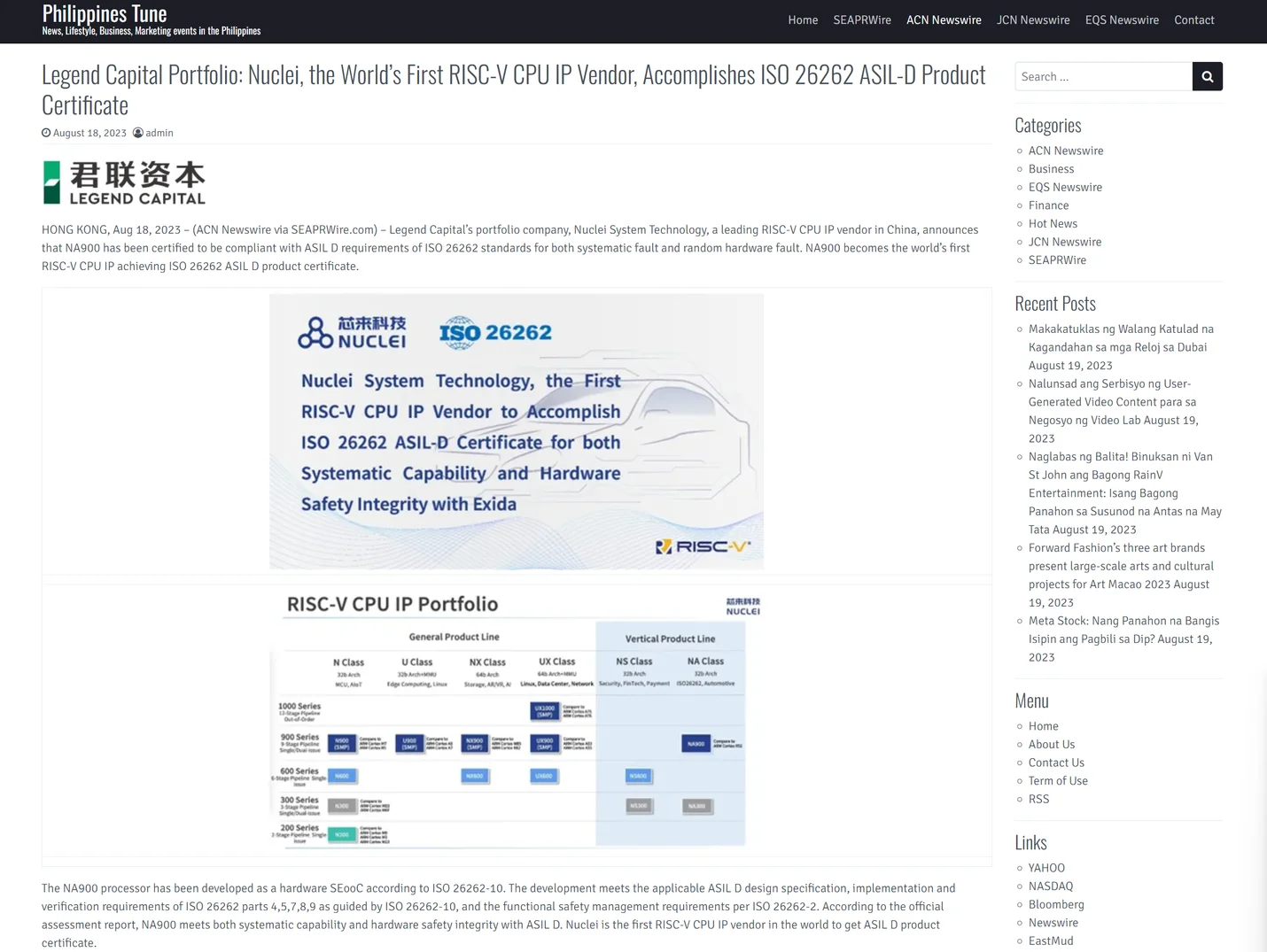This screenshot has width=1267, height=952.
Task: Click the Recent Posts heading
Action: point(1055,303)
